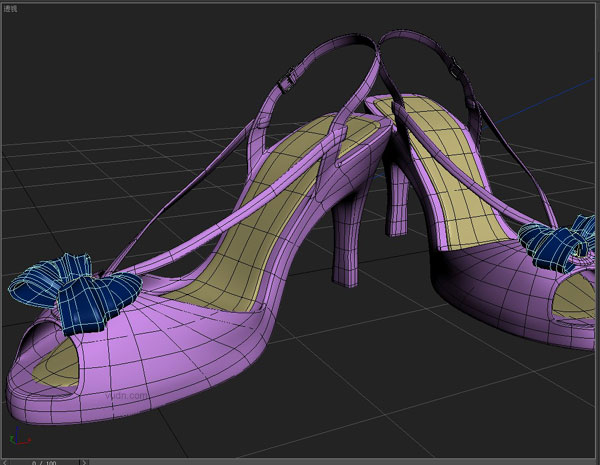
Task: Open the 透视 perspective viewport label menu
Action: point(11,8)
